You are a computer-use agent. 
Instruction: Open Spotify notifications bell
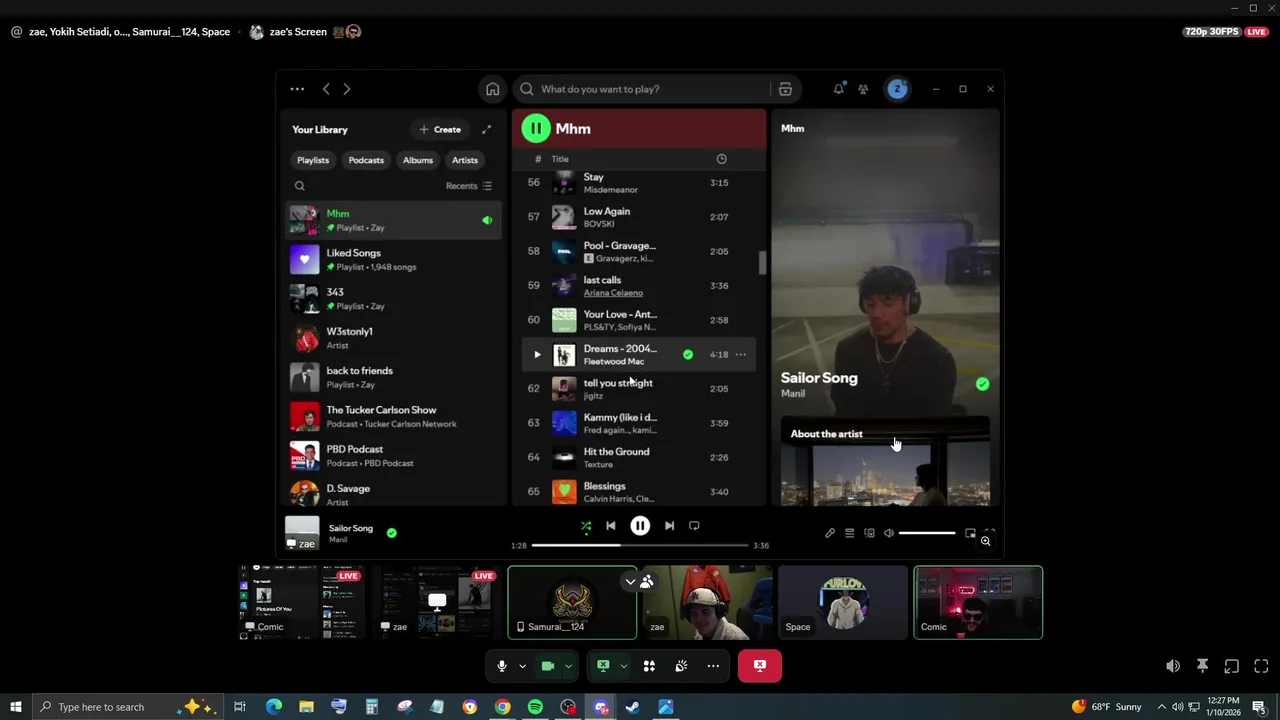click(838, 89)
